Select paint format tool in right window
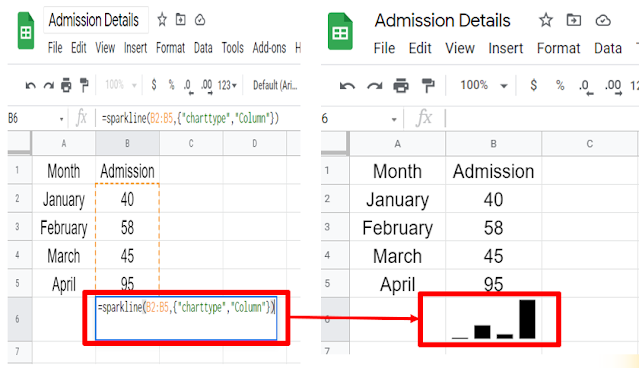 click(428, 86)
